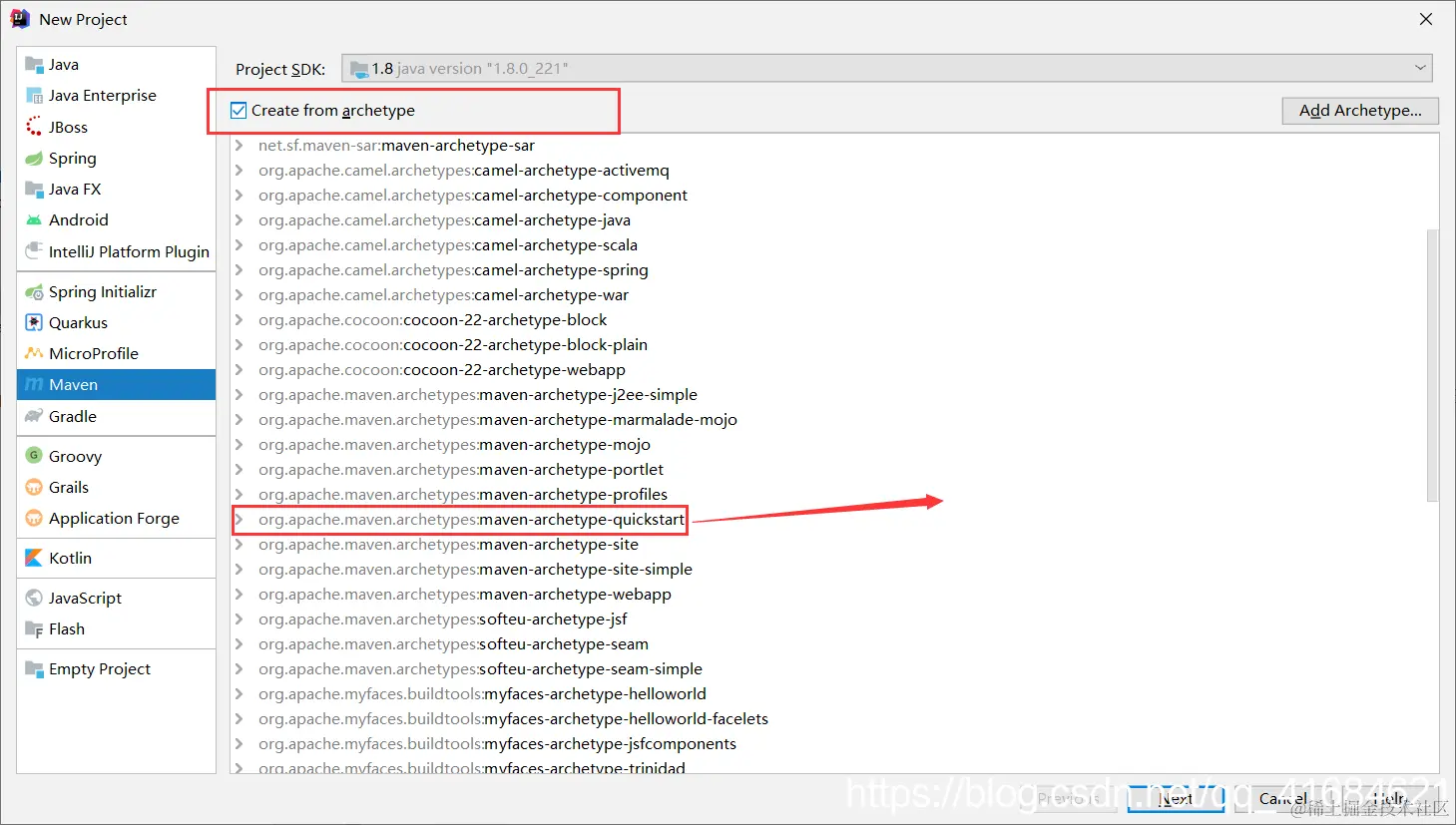Click the Groovy green G icon
This screenshot has height=825, width=1456.
(x=34, y=456)
